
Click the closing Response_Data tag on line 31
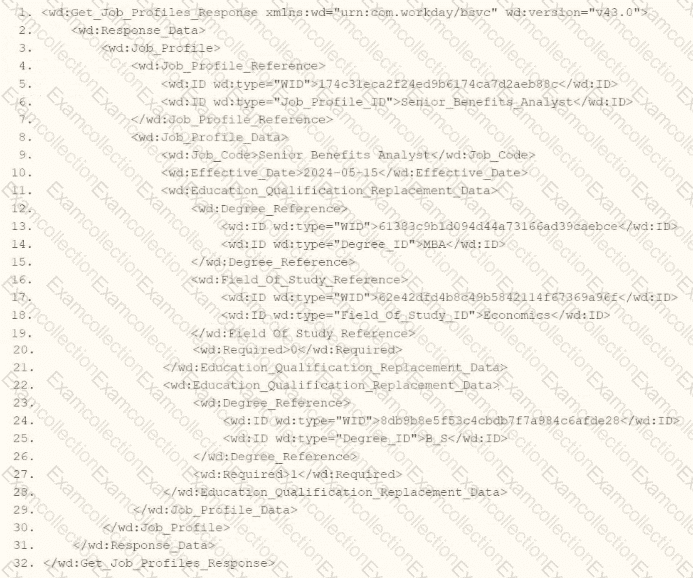(144, 545)
